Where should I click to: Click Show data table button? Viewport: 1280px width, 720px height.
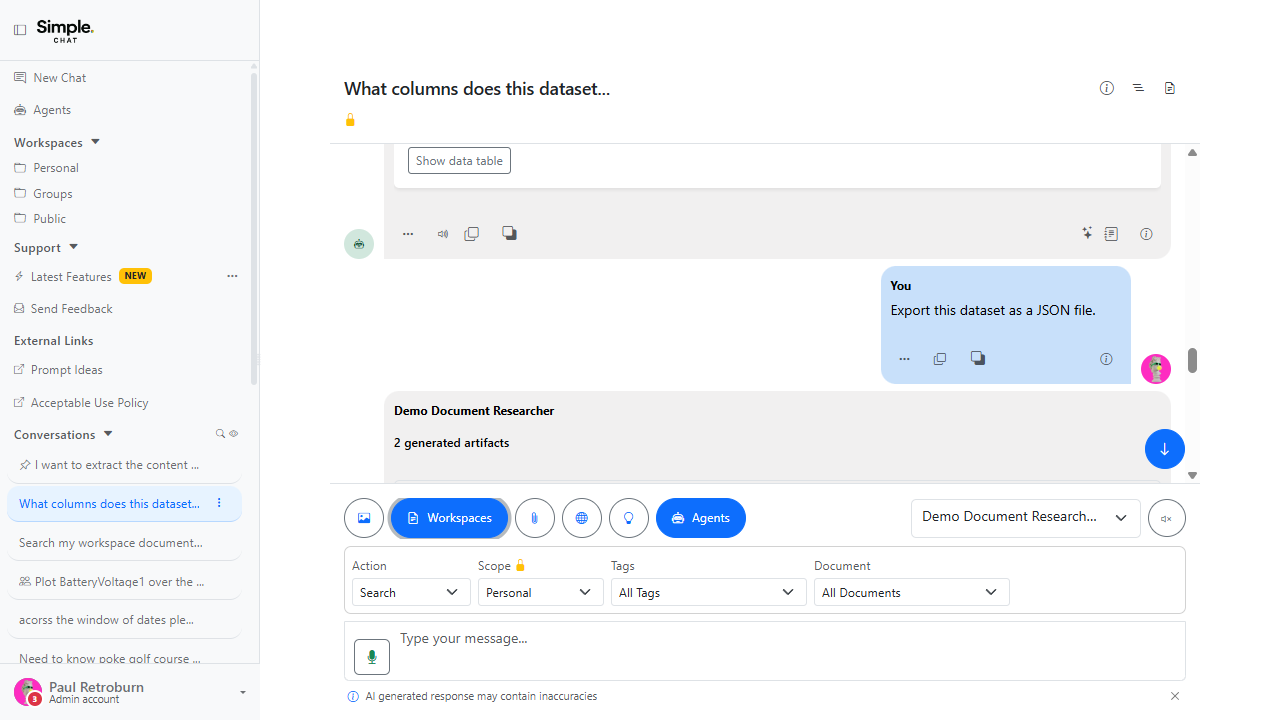pyautogui.click(x=459, y=161)
